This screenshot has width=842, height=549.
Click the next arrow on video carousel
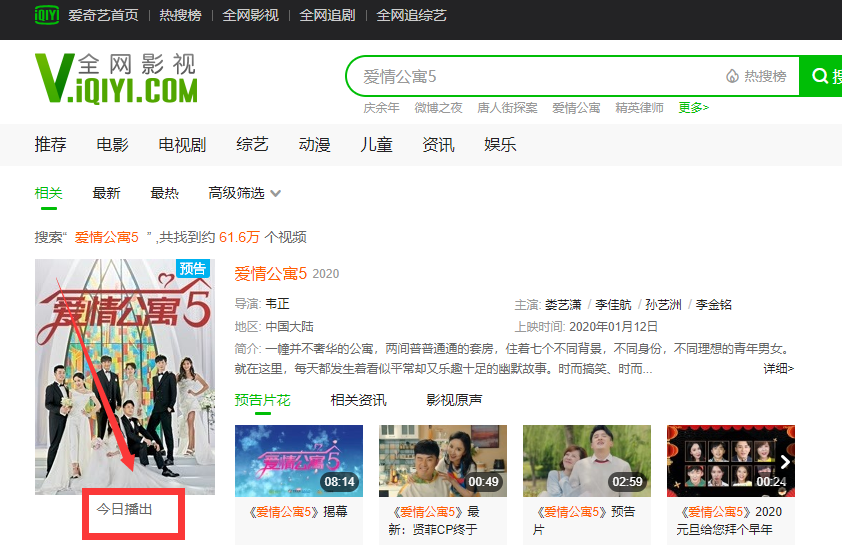[x=785, y=462]
